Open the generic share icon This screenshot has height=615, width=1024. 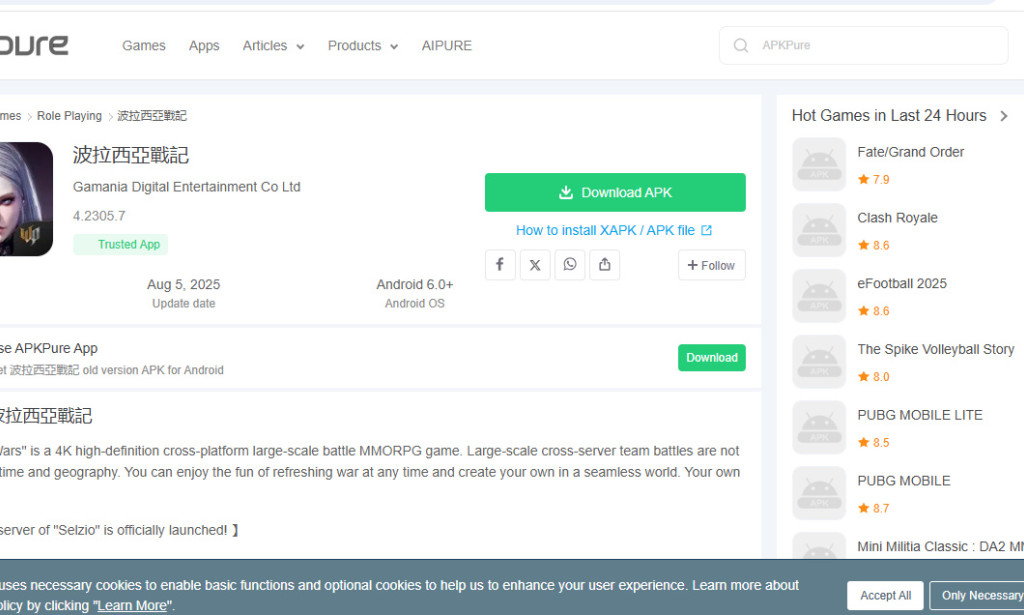point(604,264)
